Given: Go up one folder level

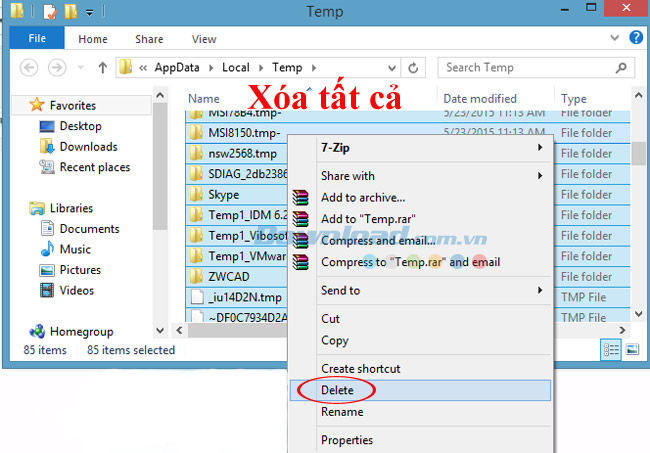Looking at the screenshot, I should tap(102, 68).
